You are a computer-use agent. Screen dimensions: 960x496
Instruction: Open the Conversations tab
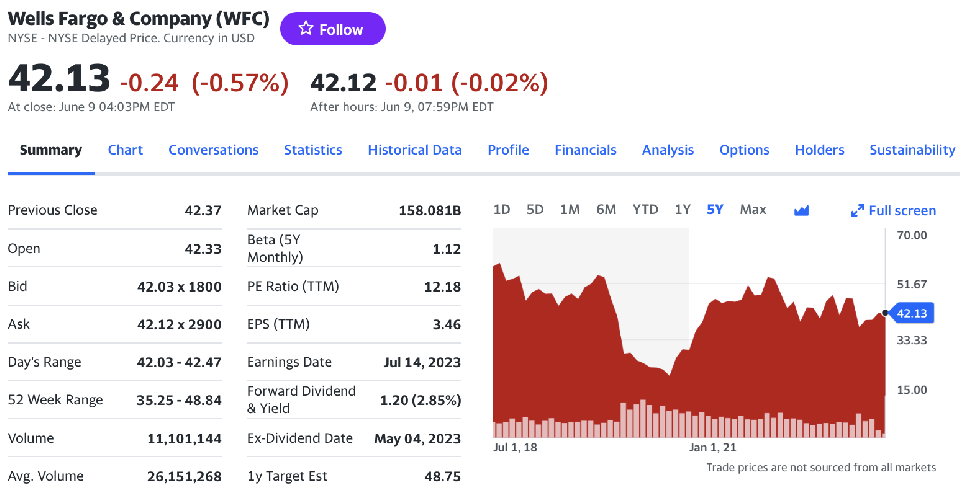pyautogui.click(x=213, y=150)
